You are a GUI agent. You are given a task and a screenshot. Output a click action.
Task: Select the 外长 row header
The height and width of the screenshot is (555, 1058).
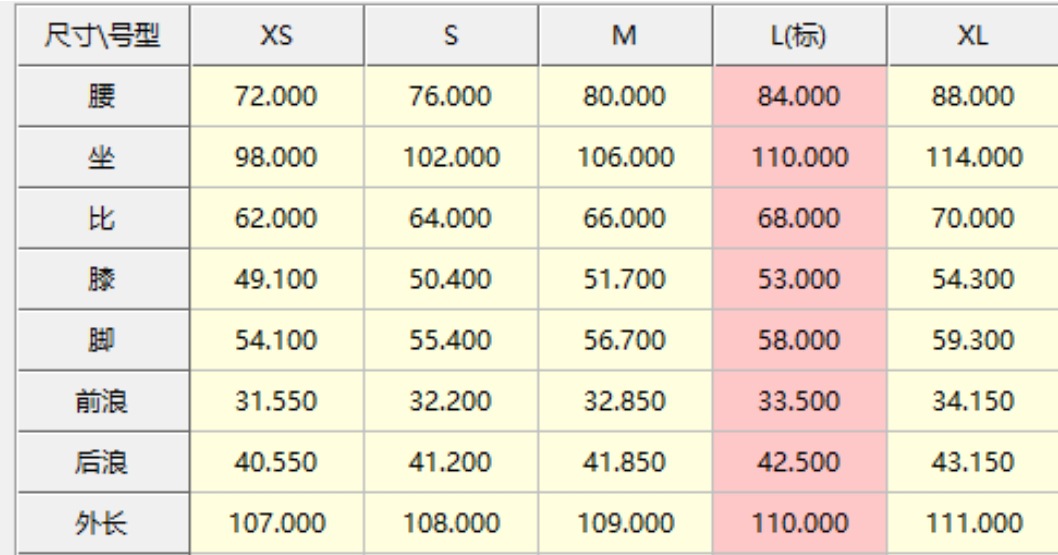click(x=102, y=523)
